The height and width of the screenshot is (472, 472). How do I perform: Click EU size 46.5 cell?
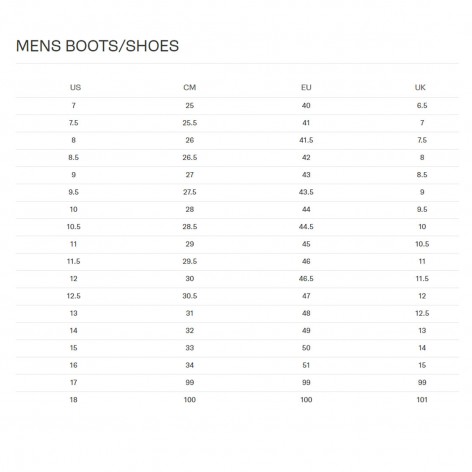click(x=306, y=279)
